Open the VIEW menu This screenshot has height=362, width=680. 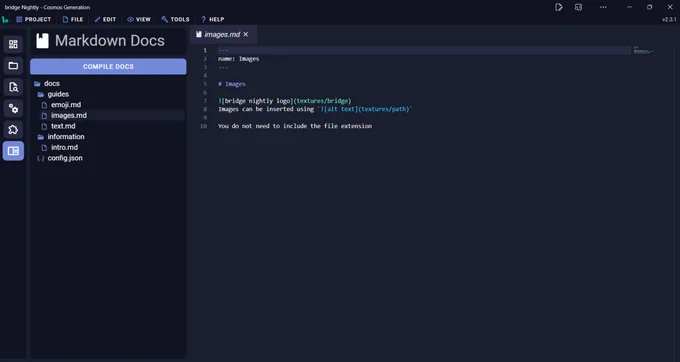pyautogui.click(x=139, y=20)
